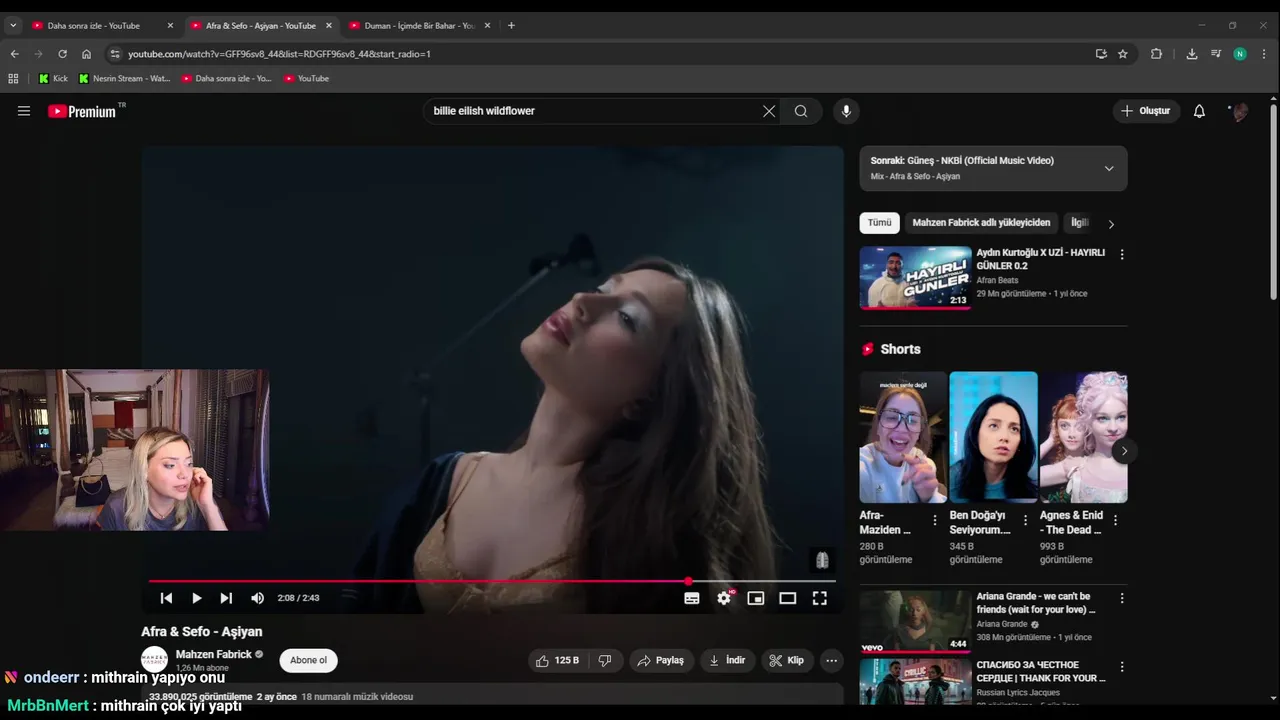Share the video via Paylaş
Viewport: 1280px width, 720px height.
[661, 660]
